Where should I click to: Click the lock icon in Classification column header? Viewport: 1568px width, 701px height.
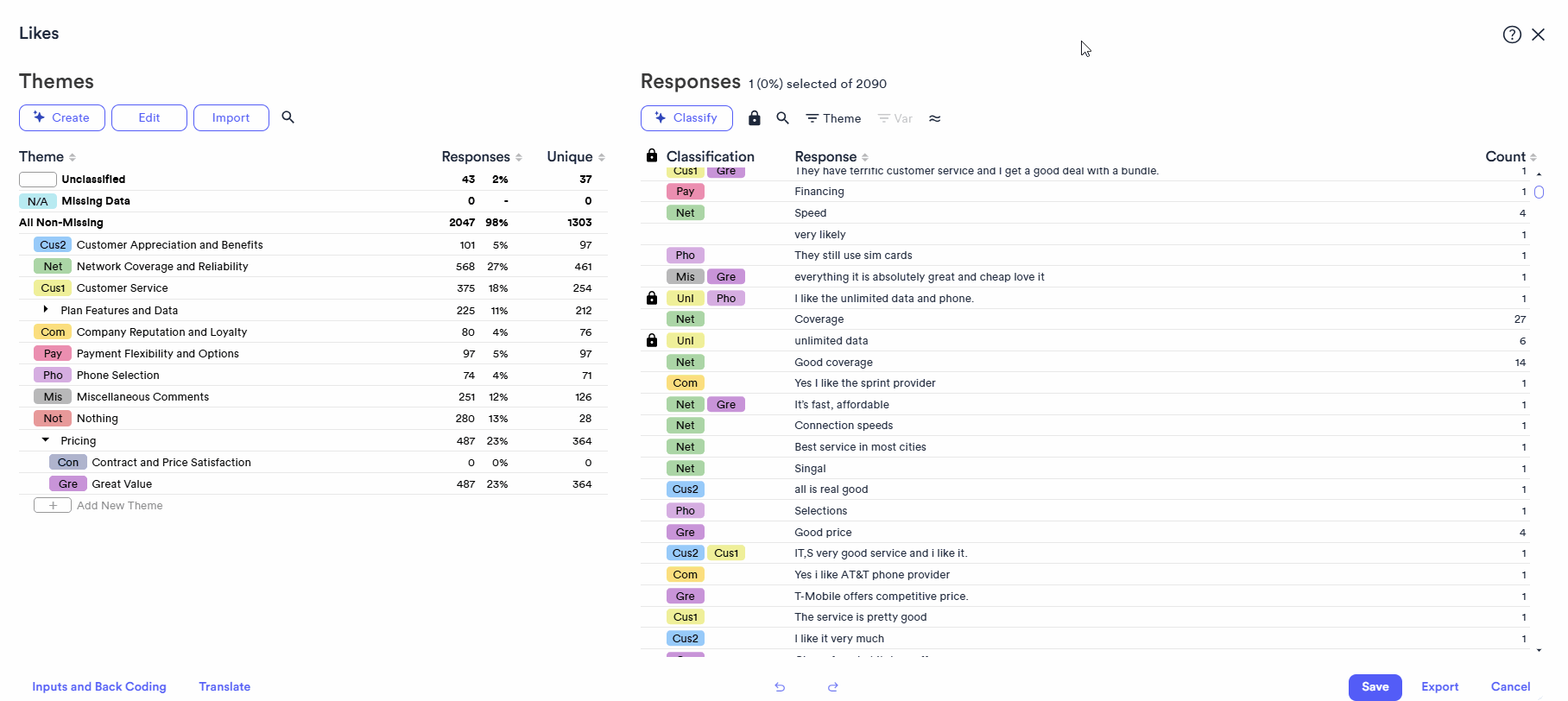point(652,156)
